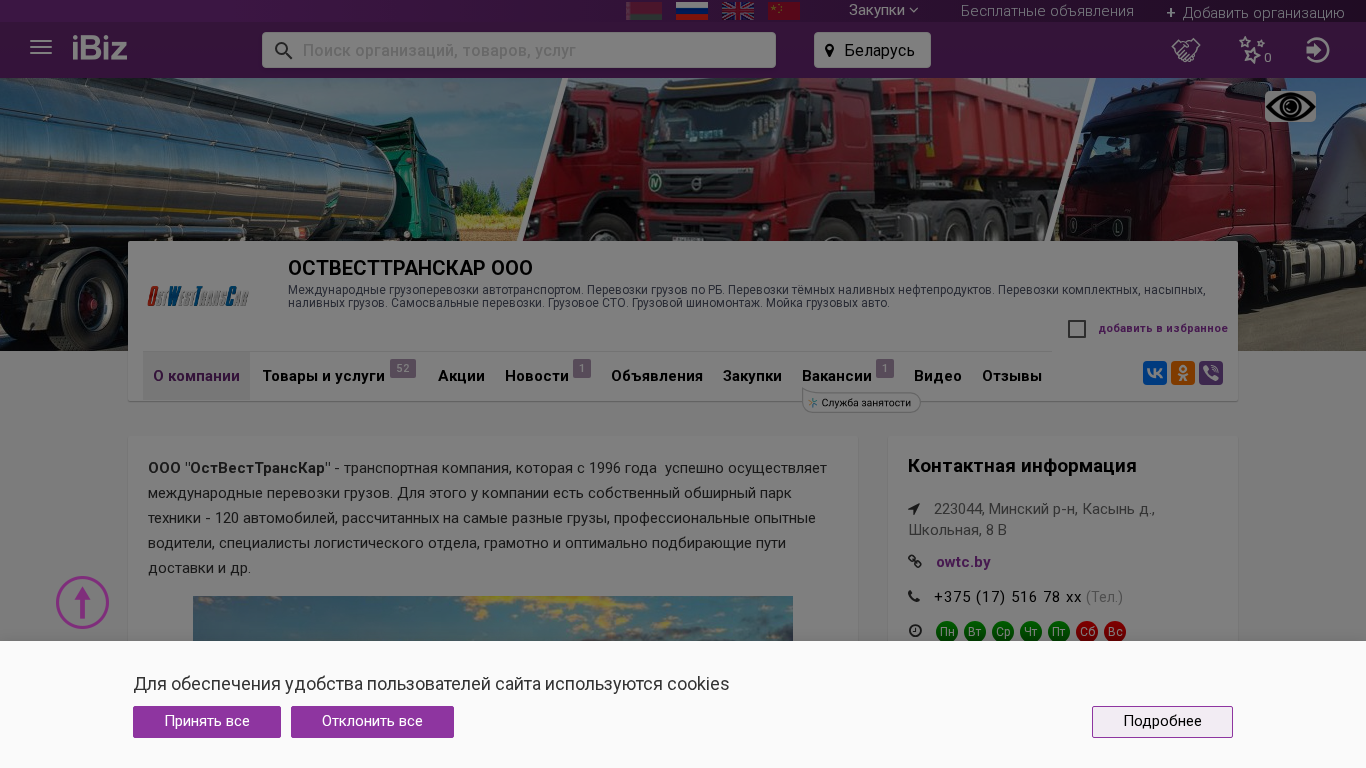Select the Вс day-off indicator
This screenshot has width=1366, height=768.
point(1115,632)
